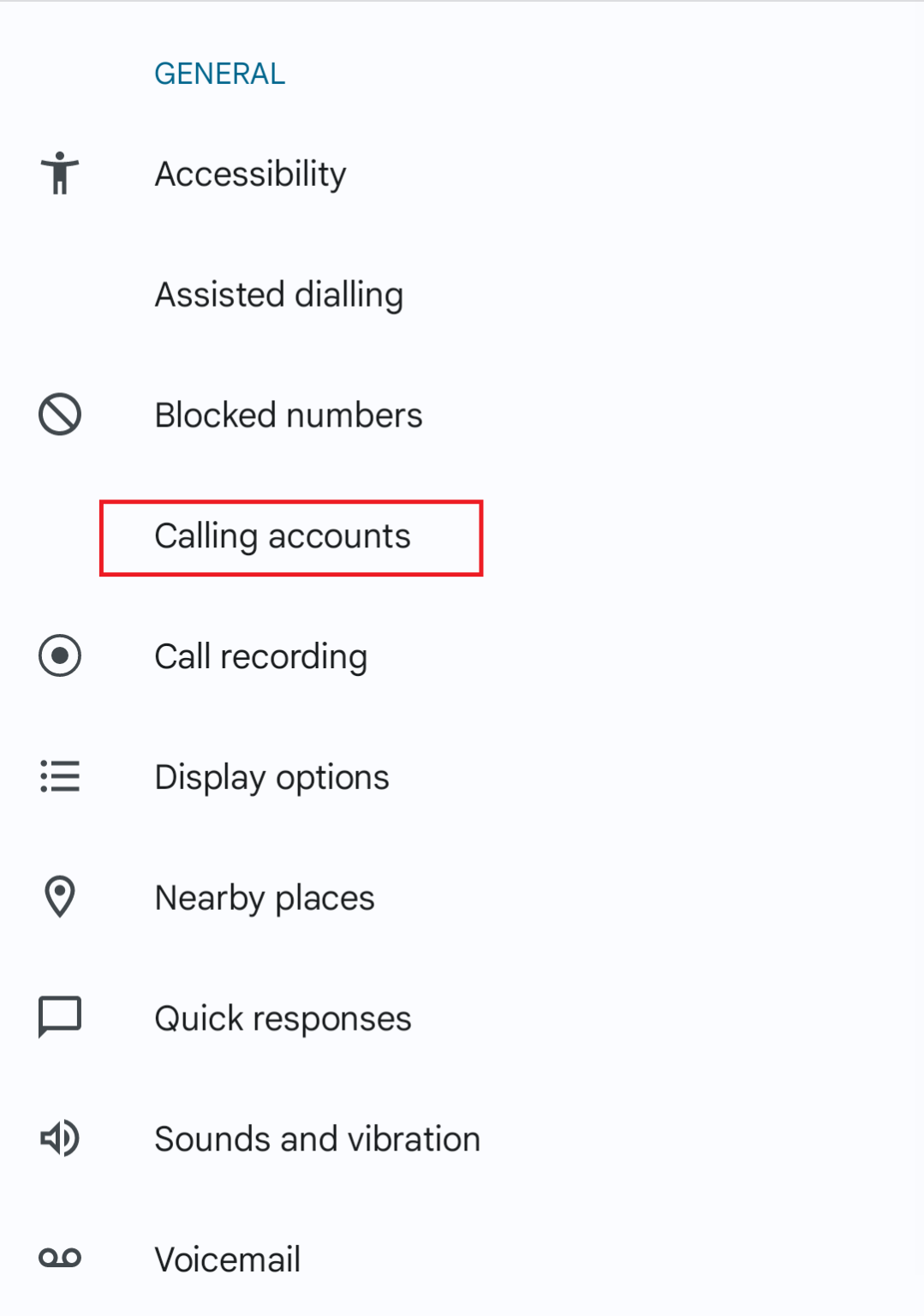Open Display options settings

(271, 777)
